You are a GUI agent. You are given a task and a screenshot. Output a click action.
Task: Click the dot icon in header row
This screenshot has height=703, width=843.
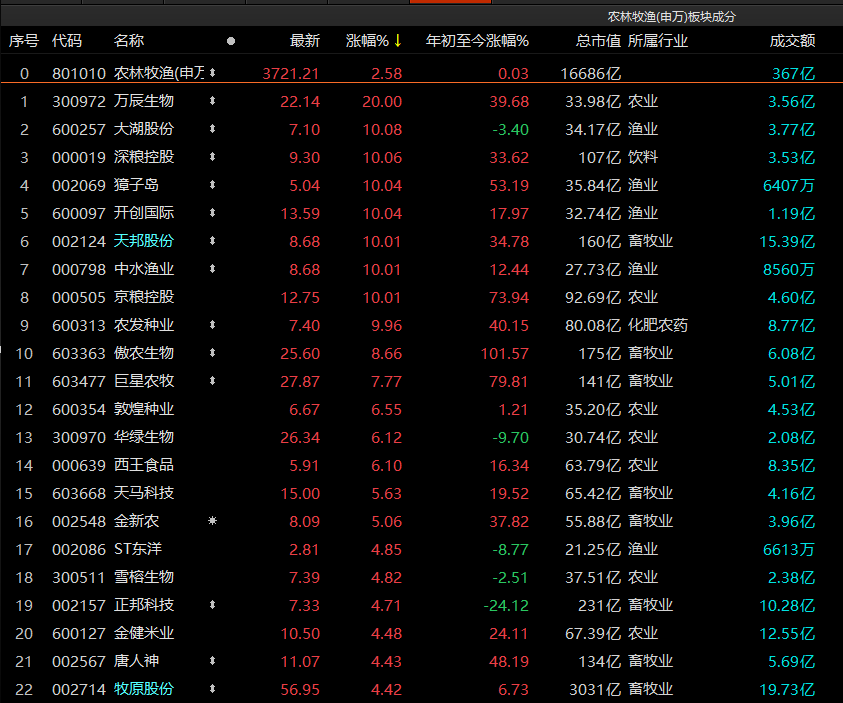pyautogui.click(x=231, y=41)
